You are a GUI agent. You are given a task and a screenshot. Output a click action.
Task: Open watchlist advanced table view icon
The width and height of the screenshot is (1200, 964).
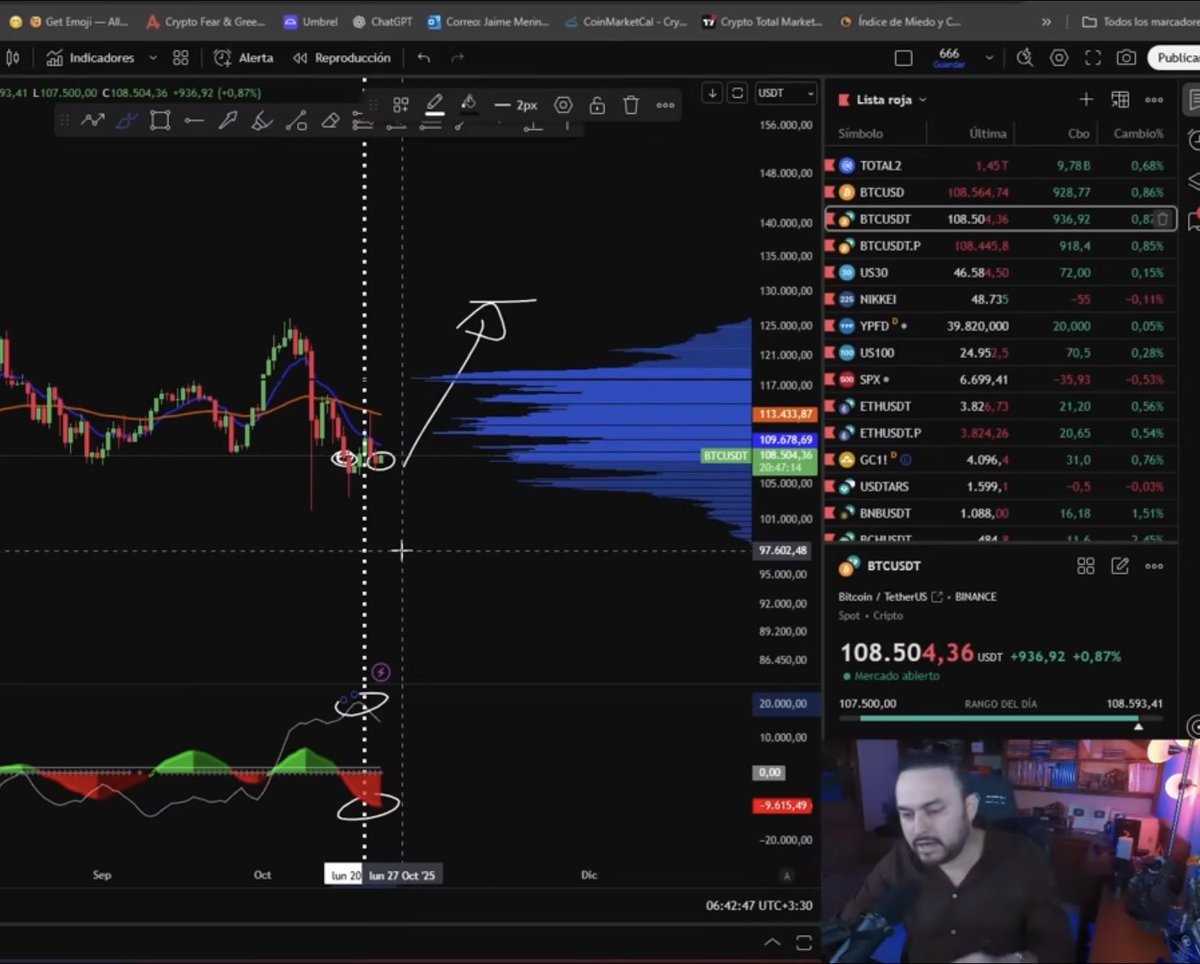click(x=1120, y=99)
